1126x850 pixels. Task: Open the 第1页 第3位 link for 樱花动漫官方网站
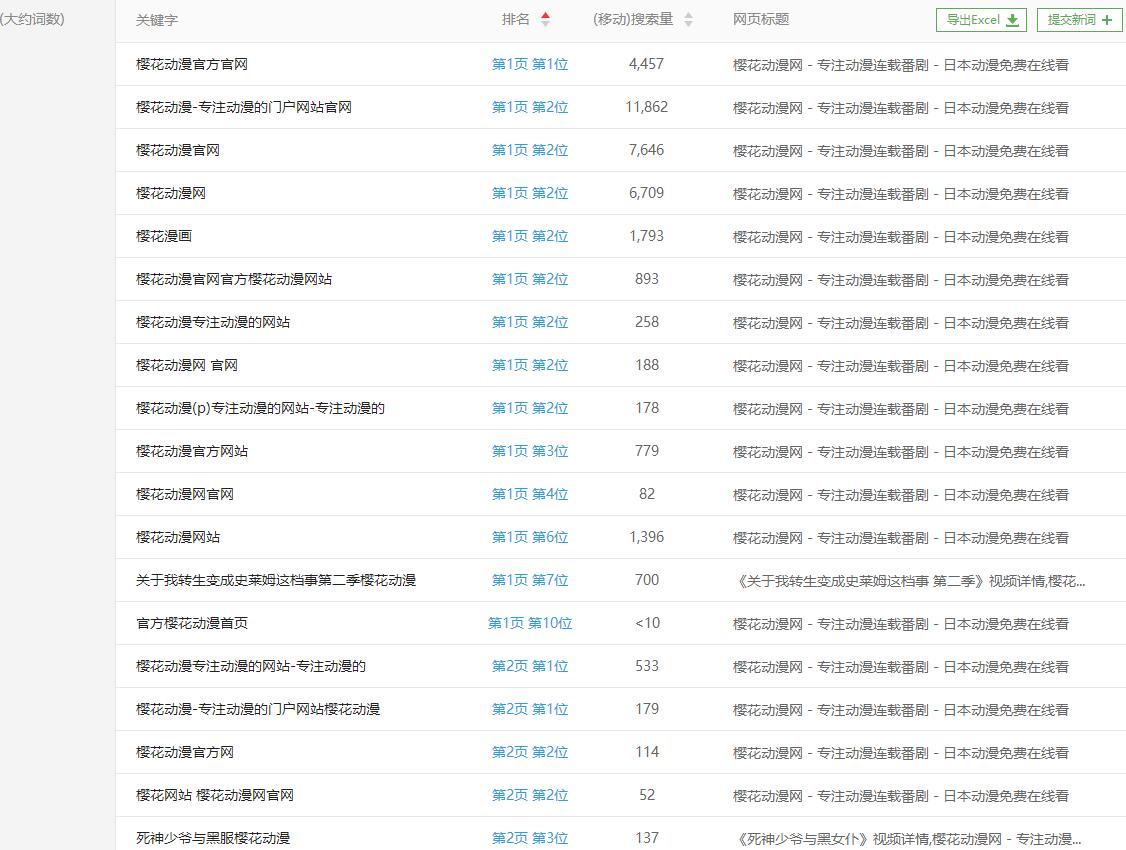[530, 451]
